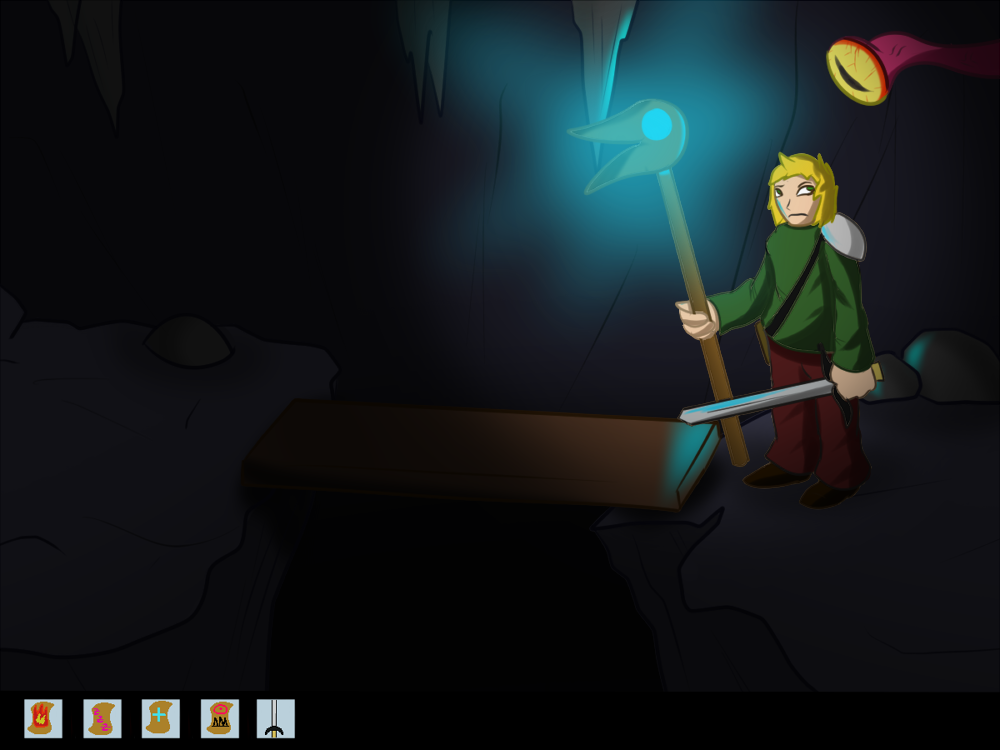Click the wooden plank bridge
The height and width of the screenshot is (750, 1000).
pyautogui.click(x=470, y=450)
